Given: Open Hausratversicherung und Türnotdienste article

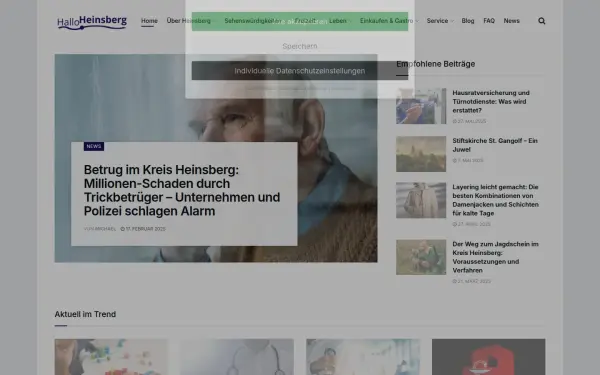Looking at the screenshot, I should [x=491, y=101].
